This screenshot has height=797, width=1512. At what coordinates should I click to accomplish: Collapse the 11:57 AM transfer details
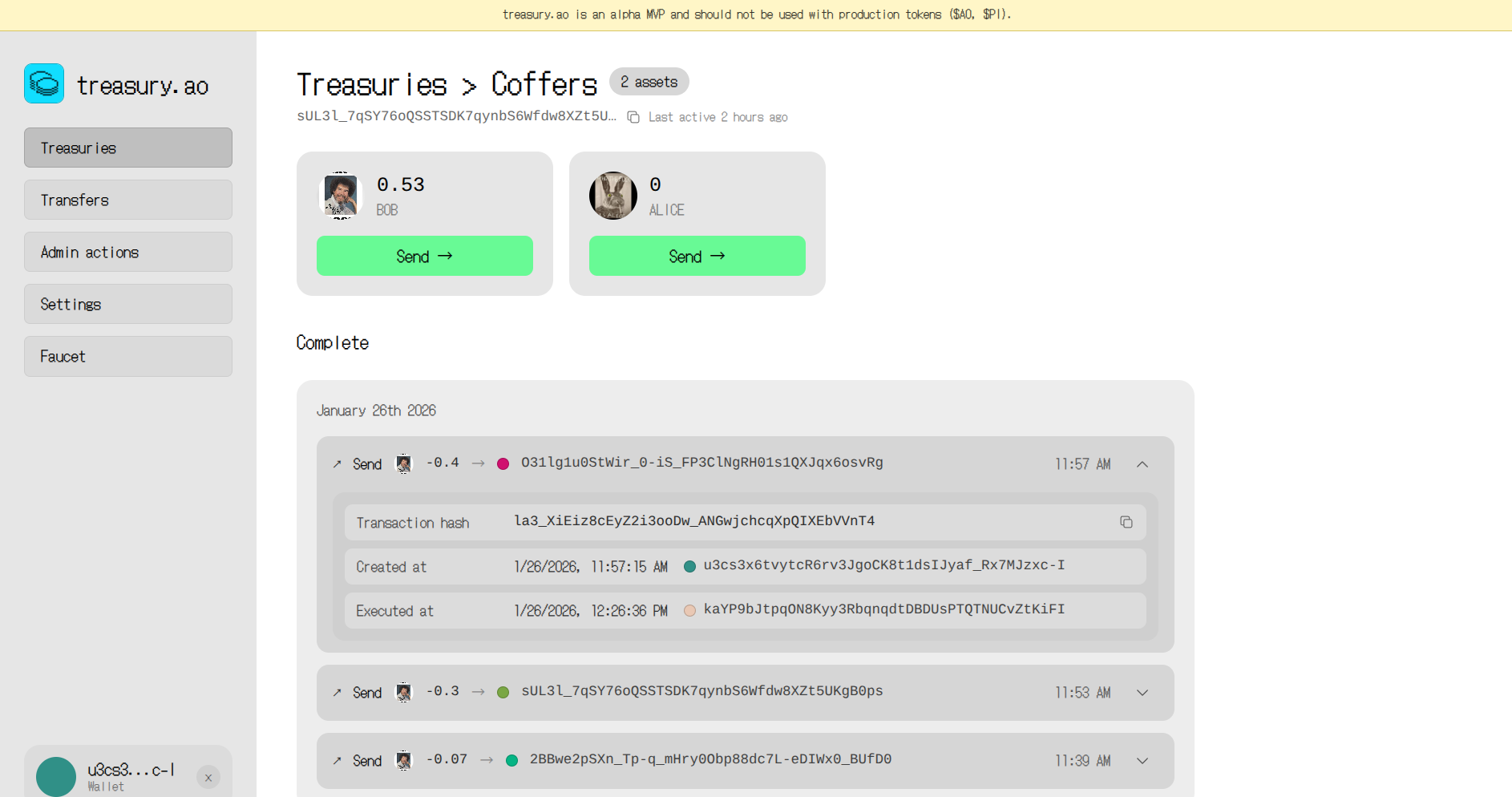1142,464
